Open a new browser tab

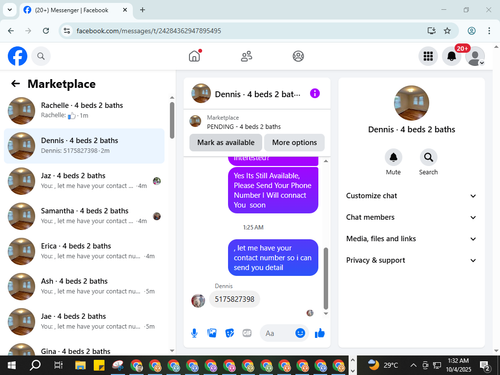coord(142,10)
